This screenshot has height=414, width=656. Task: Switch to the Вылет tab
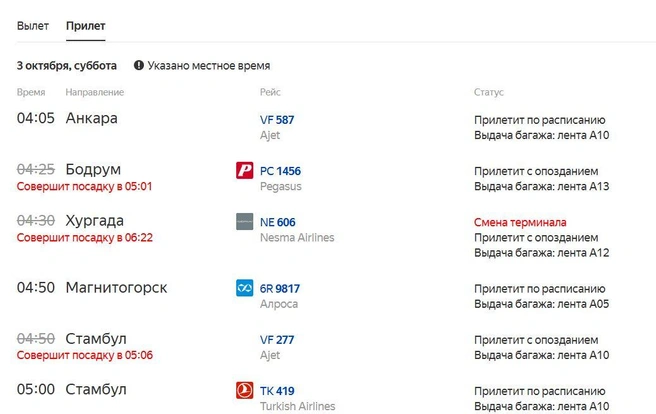pos(33,26)
